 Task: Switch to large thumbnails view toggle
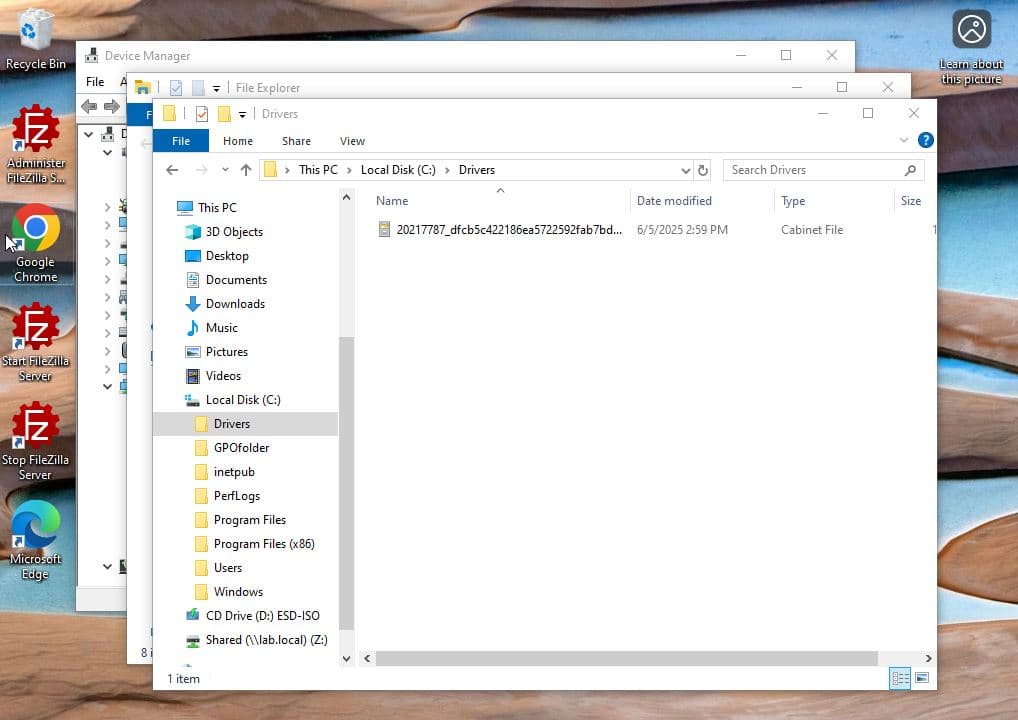(x=922, y=678)
